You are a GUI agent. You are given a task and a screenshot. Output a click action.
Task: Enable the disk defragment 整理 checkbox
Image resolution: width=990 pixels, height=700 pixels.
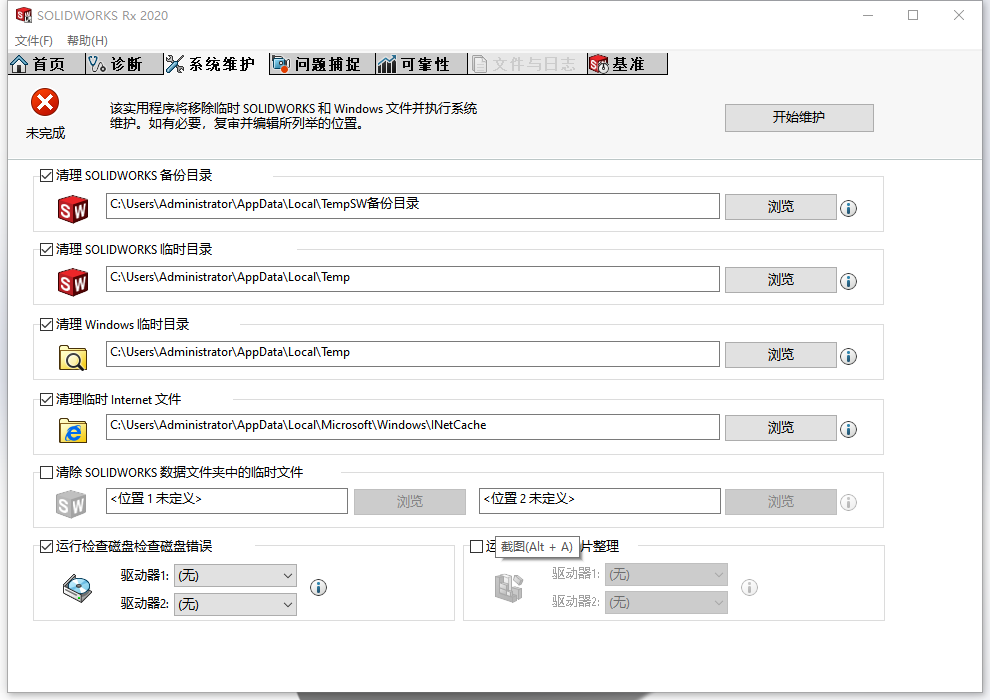(x=477, y=546)
